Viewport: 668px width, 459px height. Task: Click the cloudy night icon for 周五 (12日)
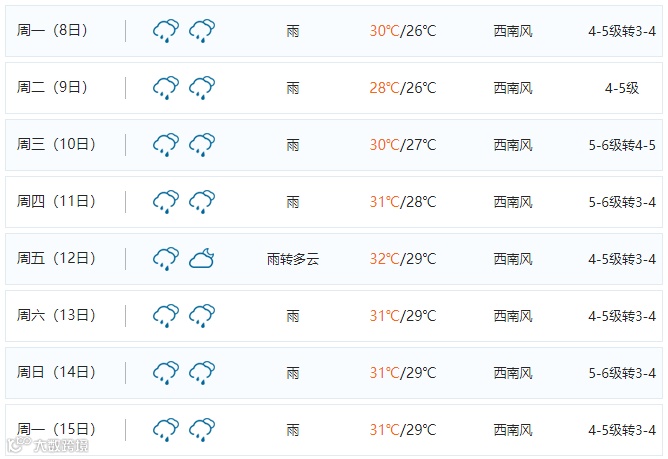pos(202,258)
